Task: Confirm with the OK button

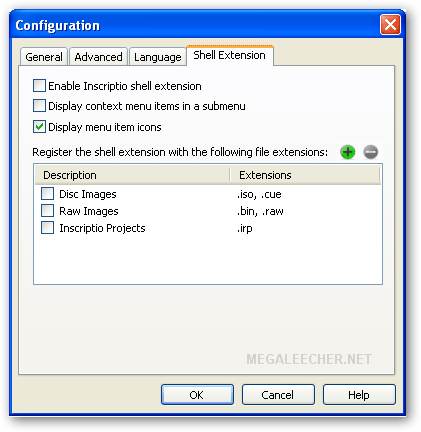Action: [x=197, y=395]
